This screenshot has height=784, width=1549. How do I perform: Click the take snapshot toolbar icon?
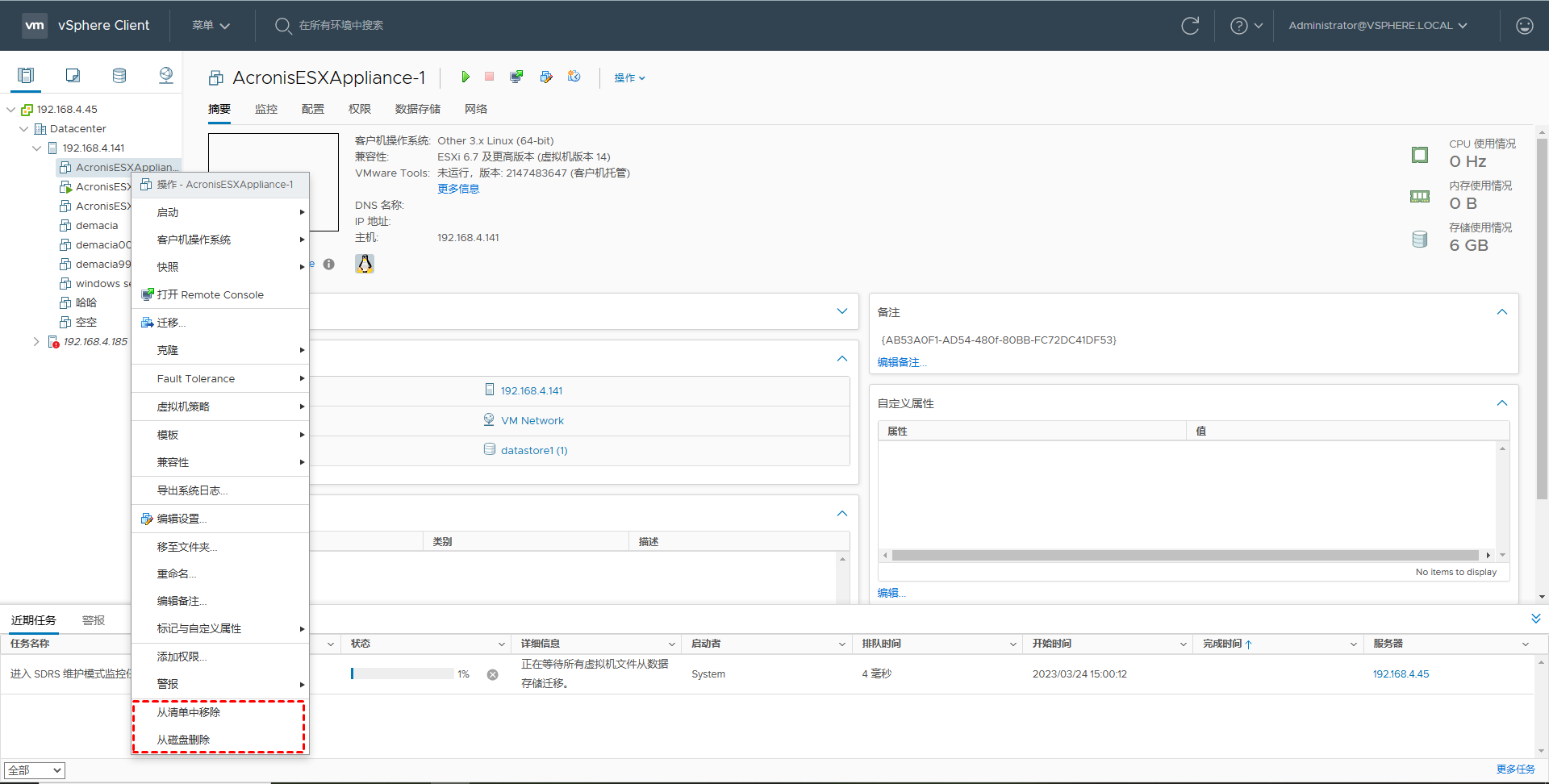[x=574, y=77]
